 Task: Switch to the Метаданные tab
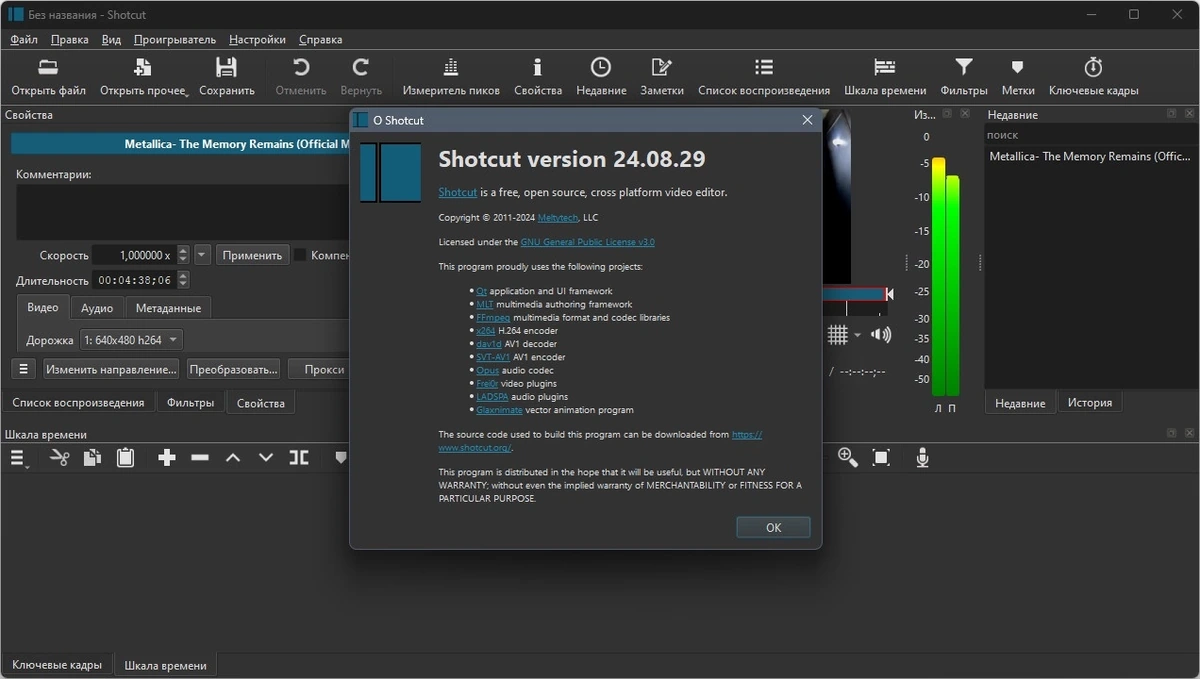point(168,308)
